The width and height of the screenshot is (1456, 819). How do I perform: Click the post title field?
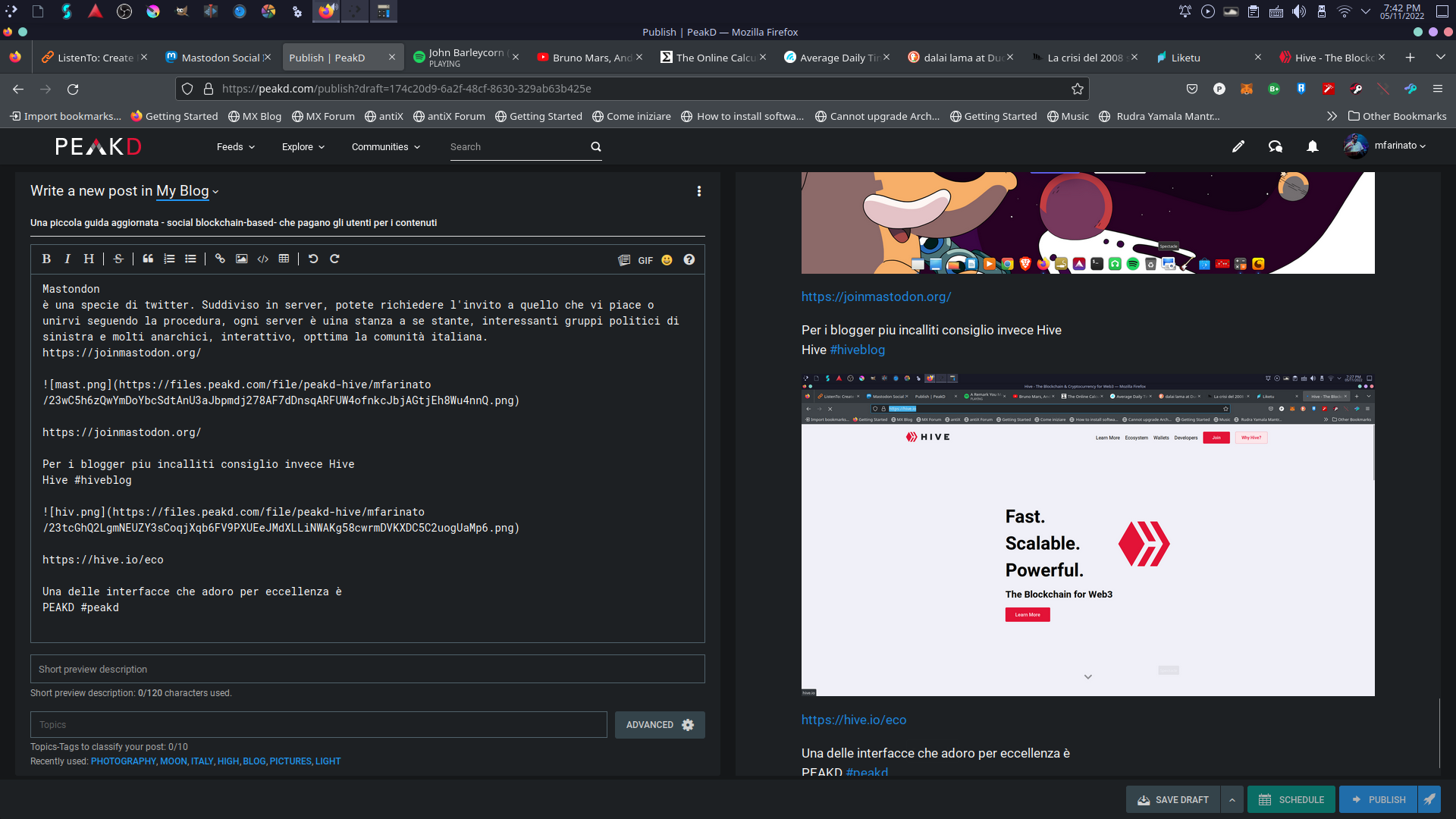tap(368, 223)
